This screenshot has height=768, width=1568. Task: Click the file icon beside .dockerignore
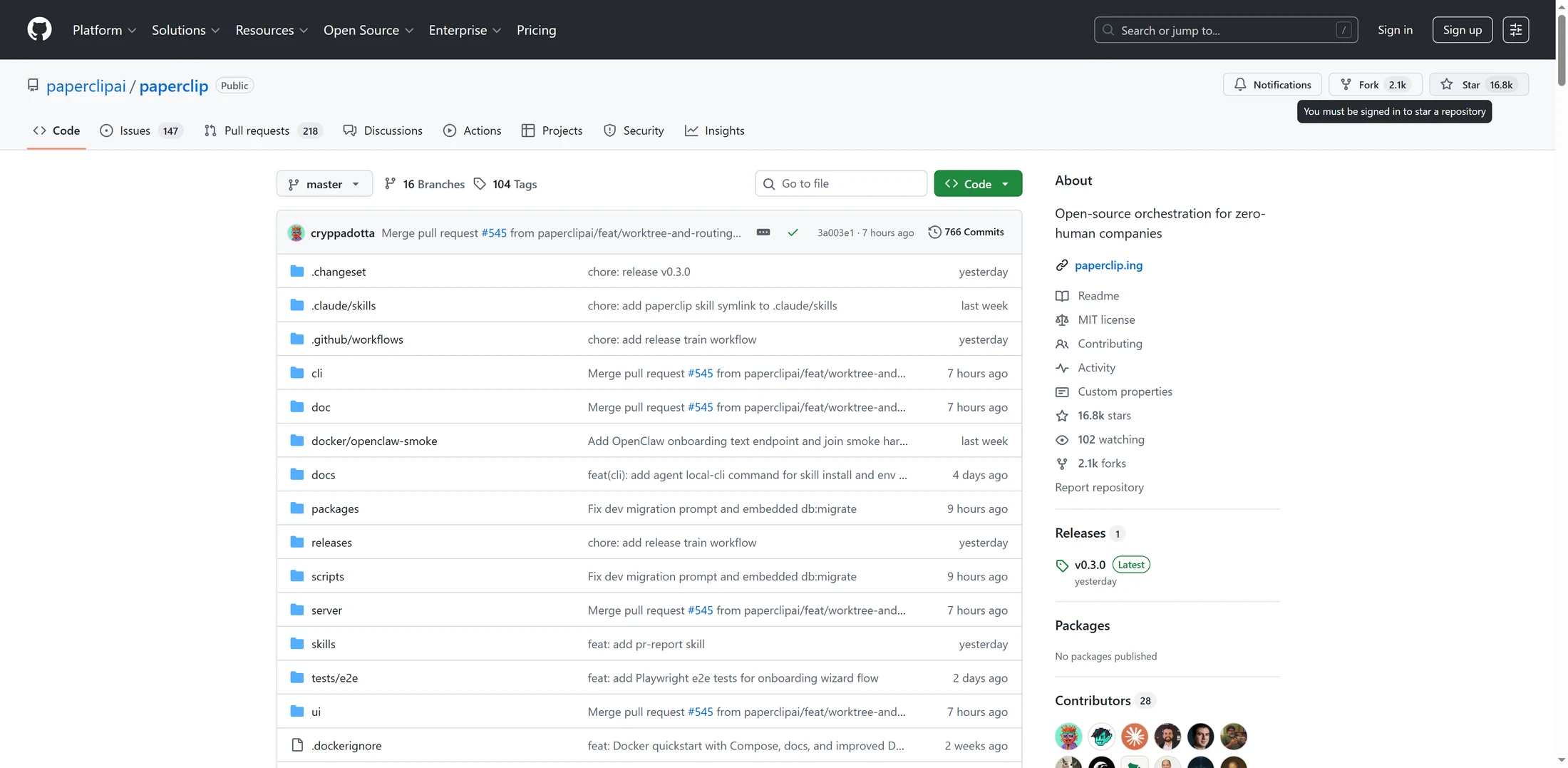(x=297, y=745)
